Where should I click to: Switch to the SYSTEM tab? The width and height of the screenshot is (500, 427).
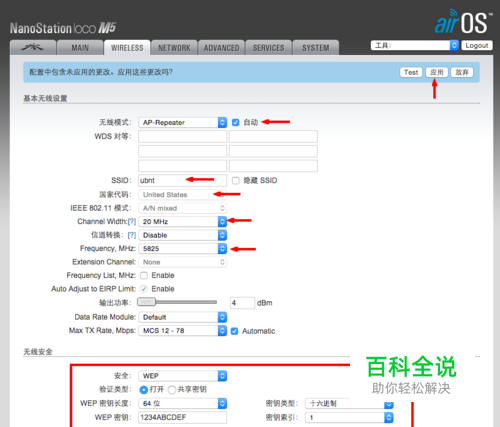point(316,48)
